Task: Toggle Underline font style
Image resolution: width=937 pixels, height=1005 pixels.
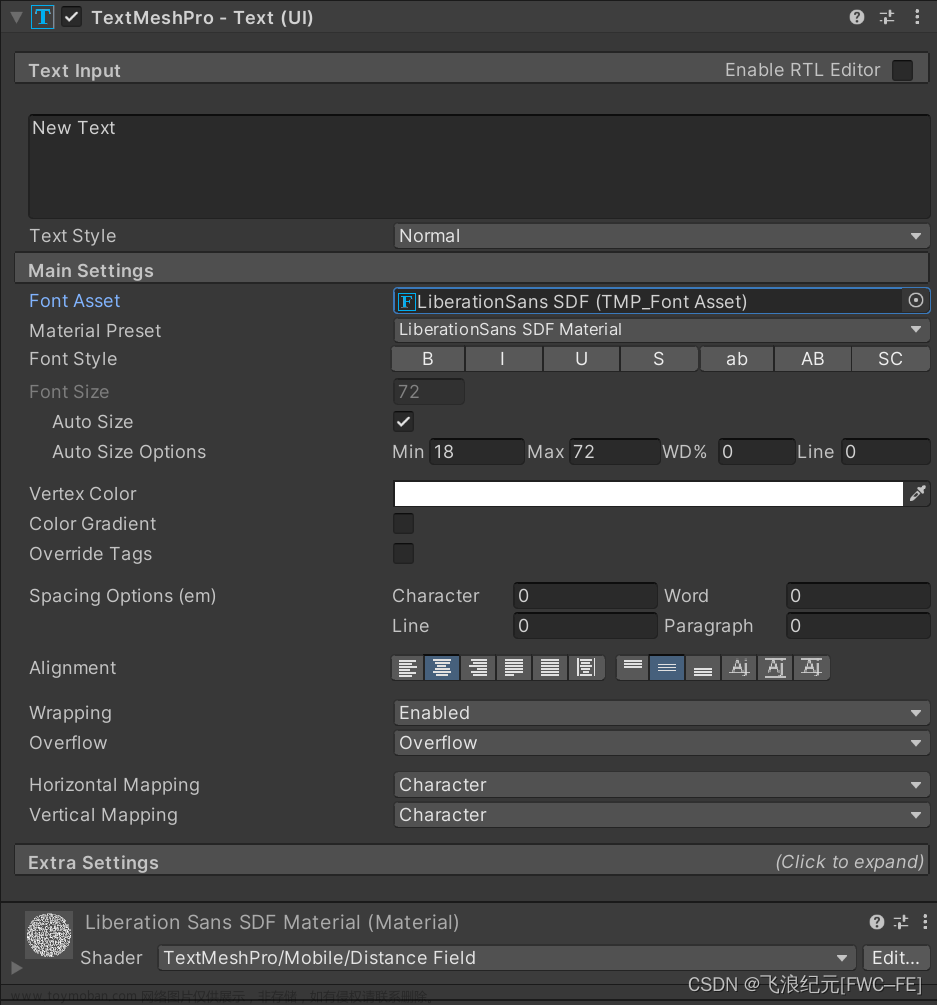Action: point(581,359)
